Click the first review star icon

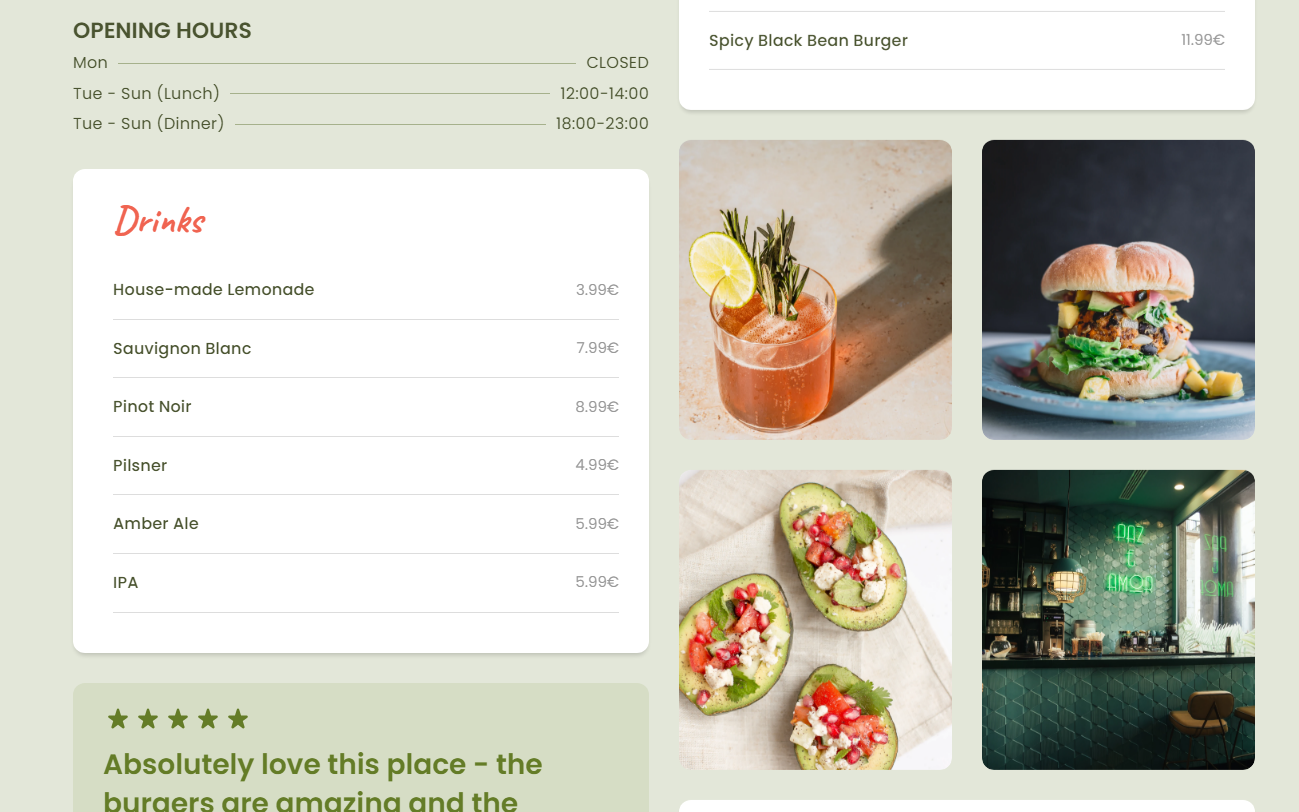point(118,718)
